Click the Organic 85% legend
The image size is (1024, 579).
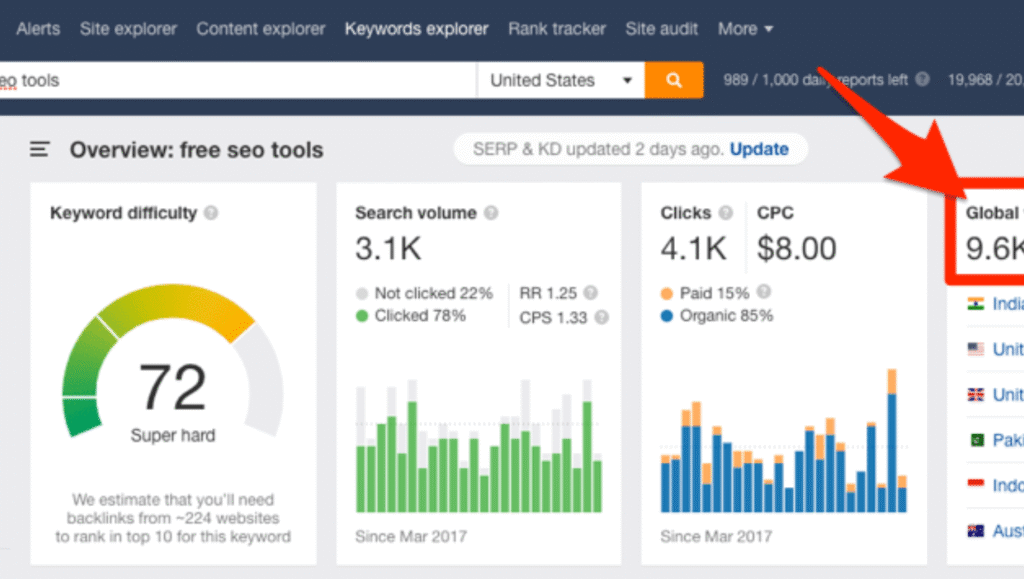(x=716, y=316)
